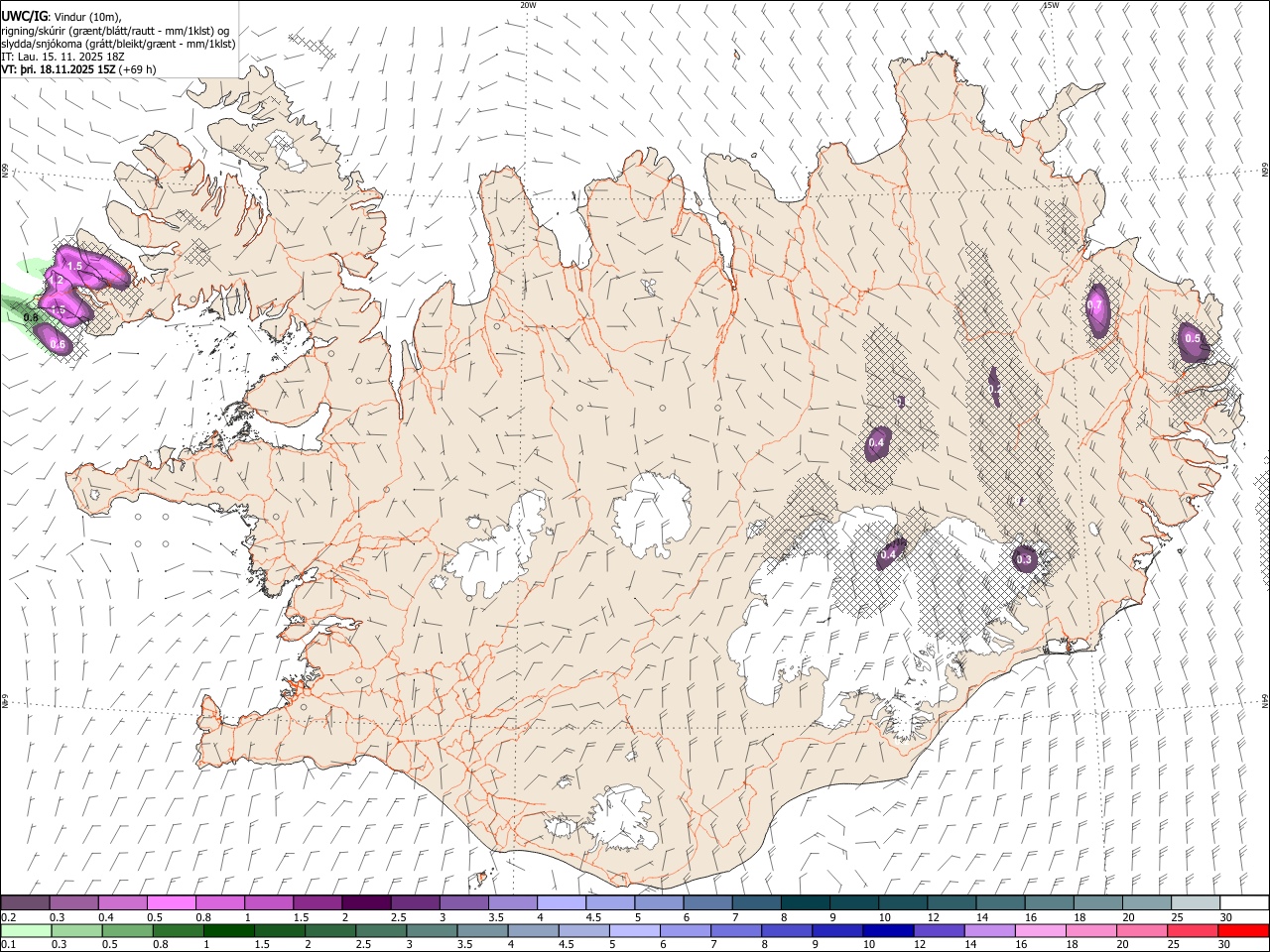Click the '15W' longitude label at top
The image size is (1270, 952).
click(x=1050, y=5)
